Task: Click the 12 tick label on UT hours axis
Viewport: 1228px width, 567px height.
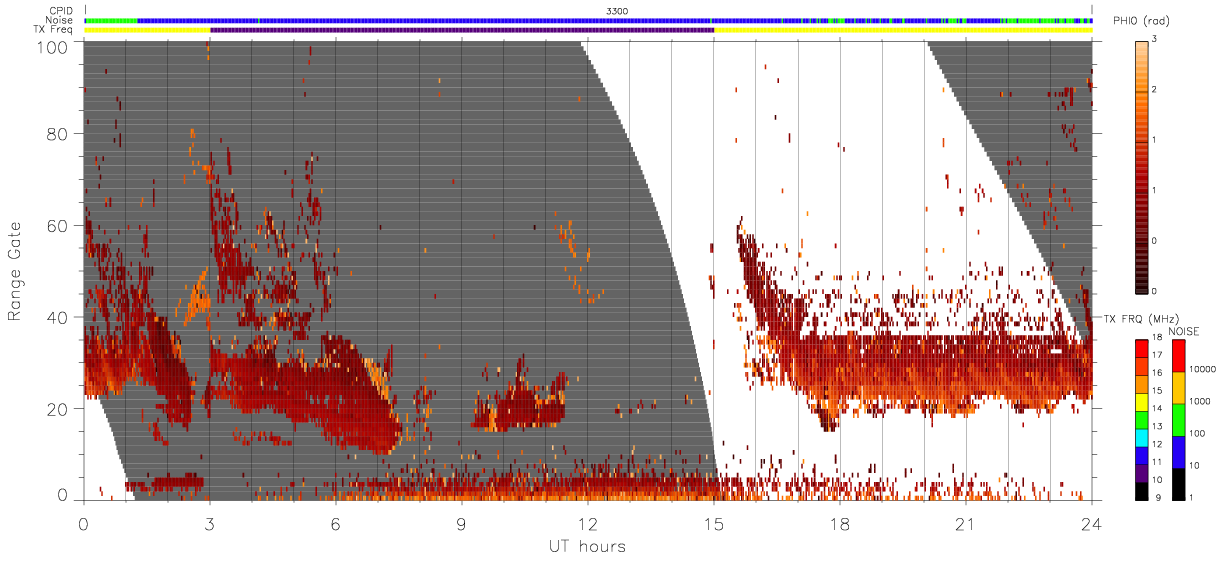Action: (x=588, y=524)
